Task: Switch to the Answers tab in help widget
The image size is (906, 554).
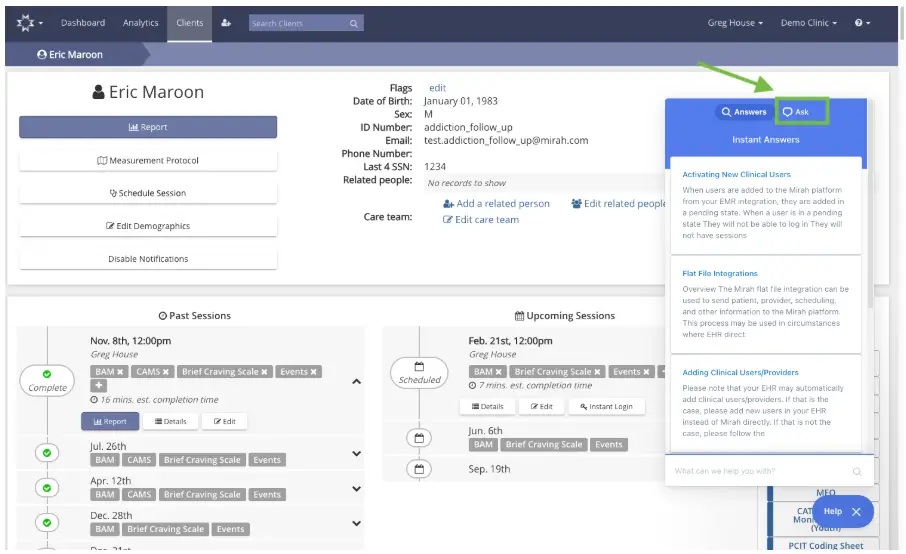Action: coord(744,112)
